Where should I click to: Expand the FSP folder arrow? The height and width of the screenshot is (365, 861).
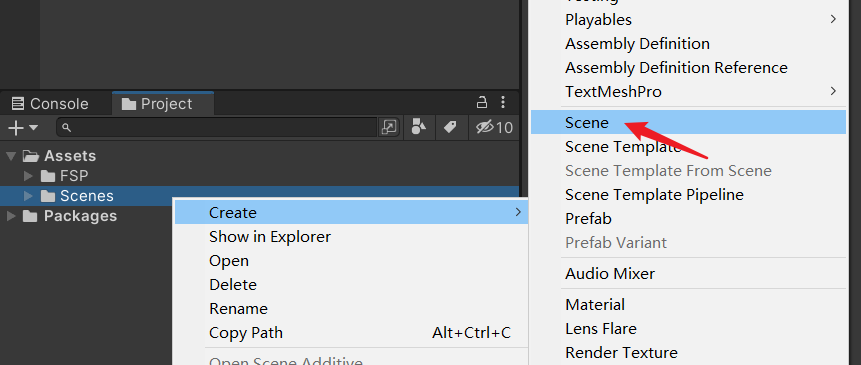tap(29, 176)
